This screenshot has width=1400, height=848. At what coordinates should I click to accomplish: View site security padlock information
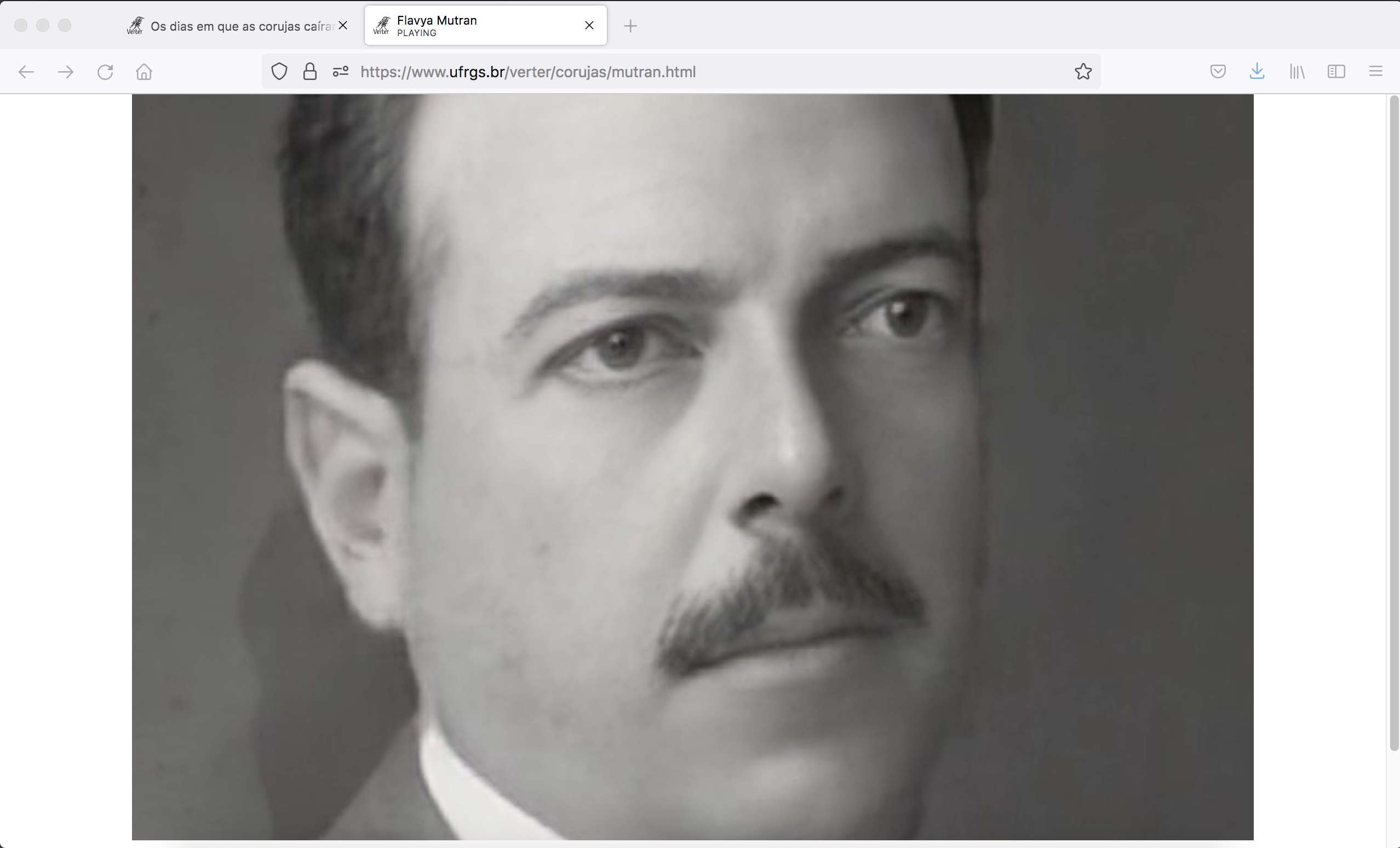(x=309, y=72)
